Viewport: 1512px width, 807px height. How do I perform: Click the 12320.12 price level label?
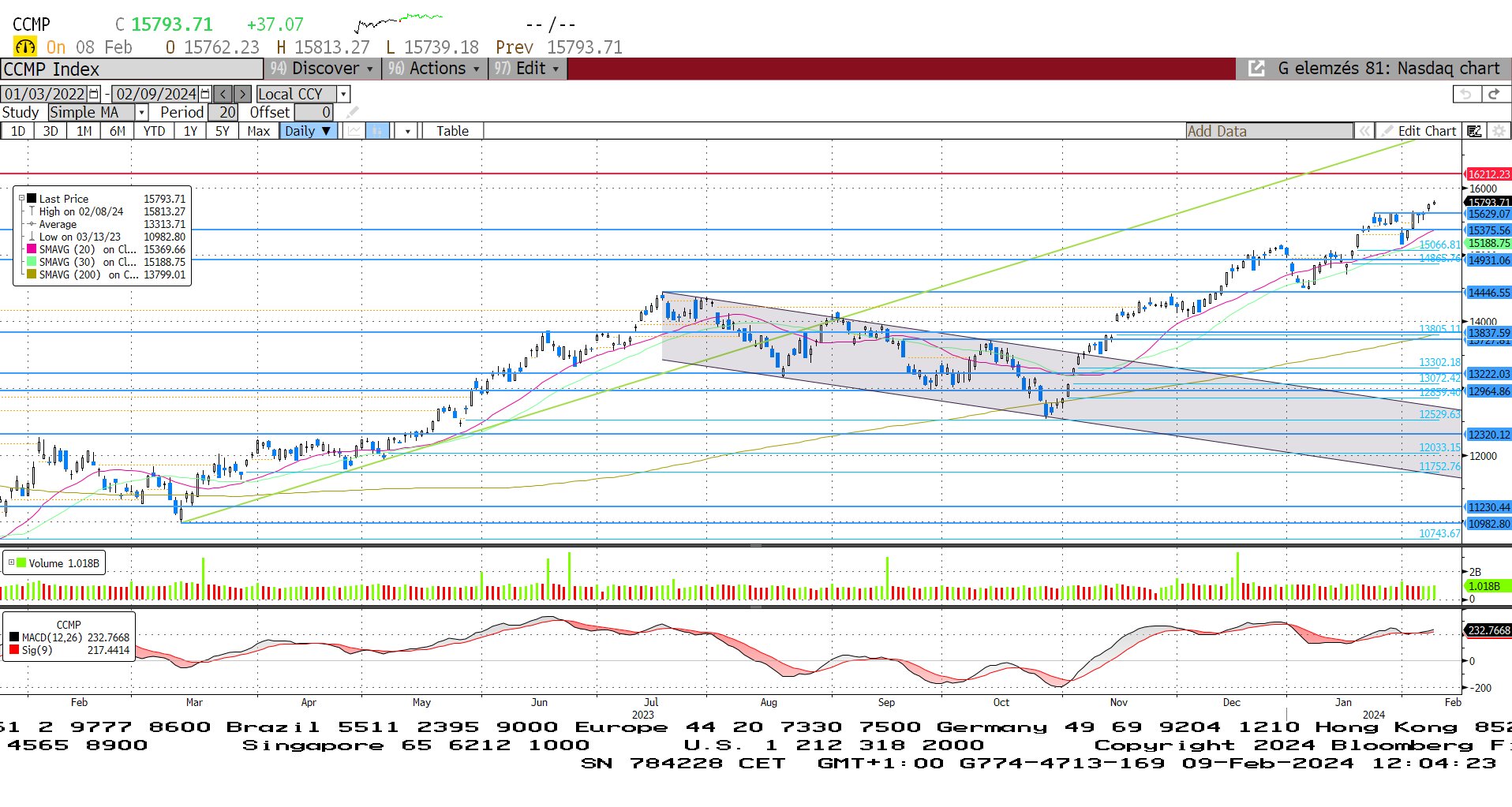click(1488, 435)
